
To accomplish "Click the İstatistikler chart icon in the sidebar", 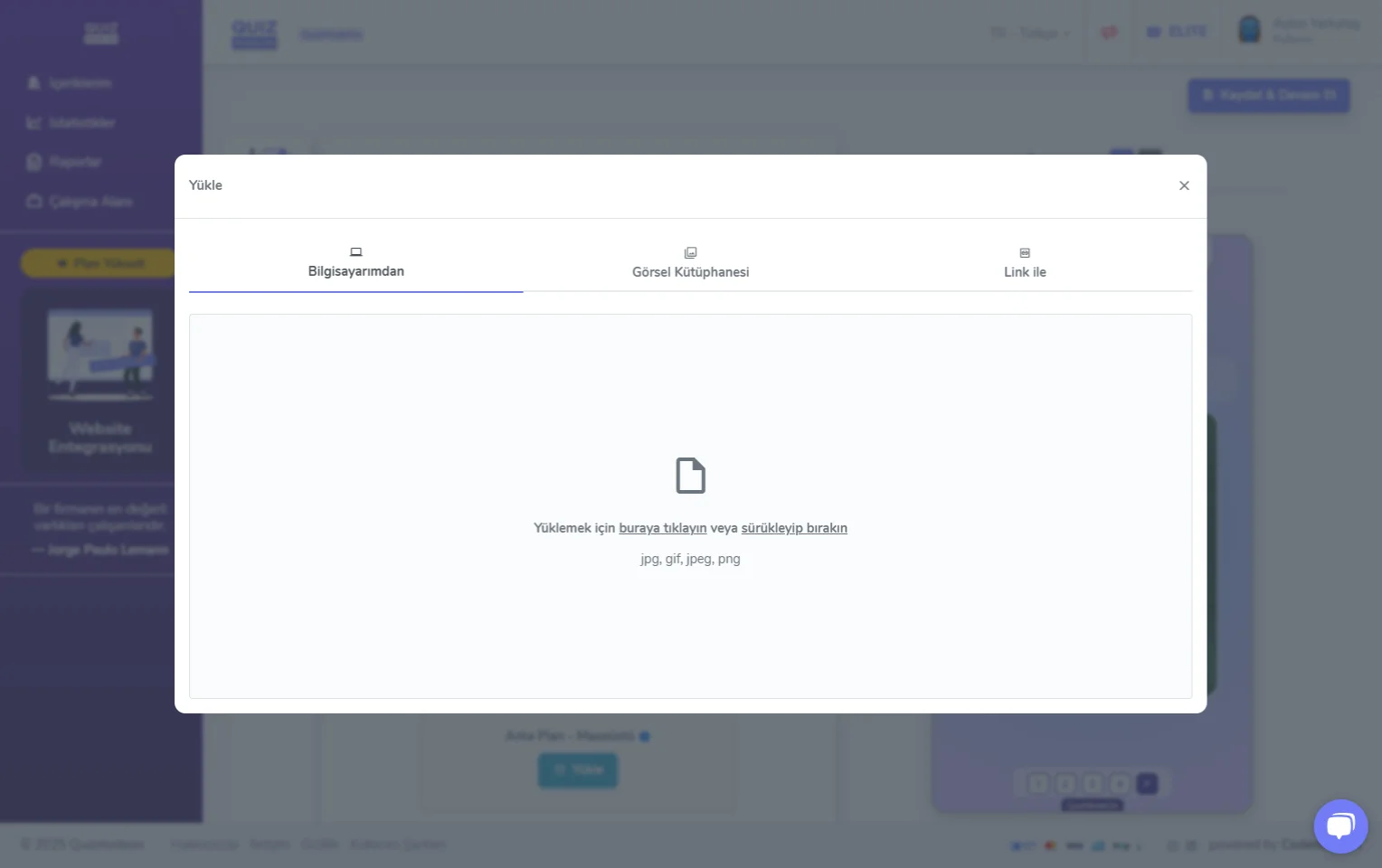I will 33,123.
